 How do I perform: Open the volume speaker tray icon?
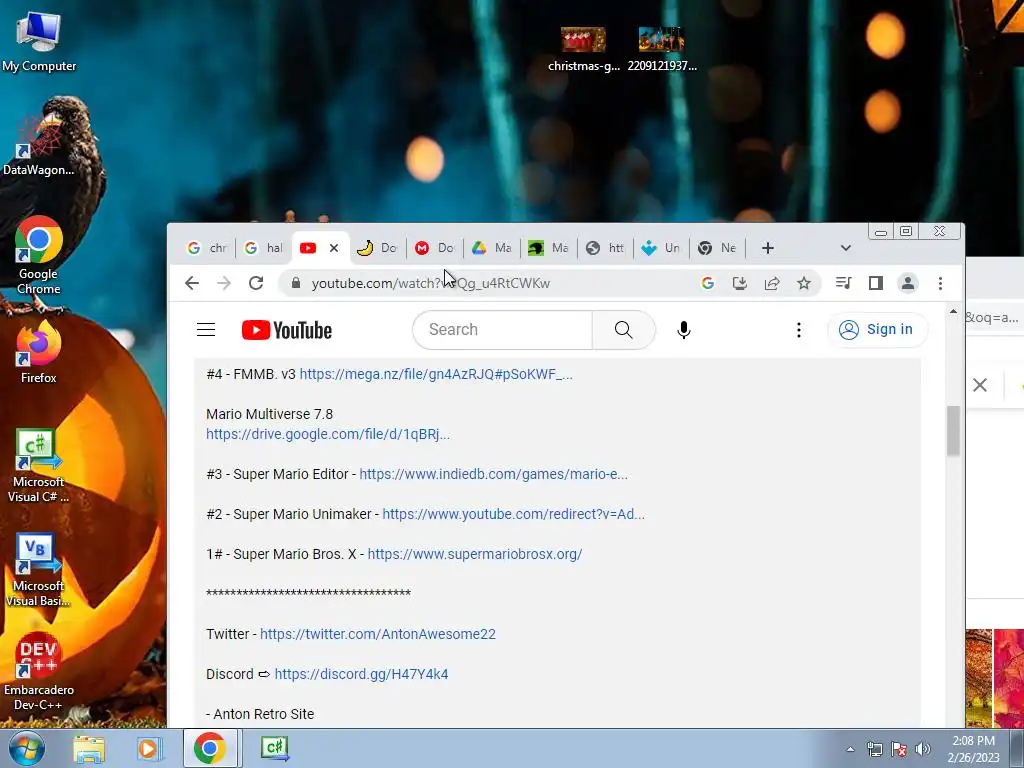tap(923, 749)
